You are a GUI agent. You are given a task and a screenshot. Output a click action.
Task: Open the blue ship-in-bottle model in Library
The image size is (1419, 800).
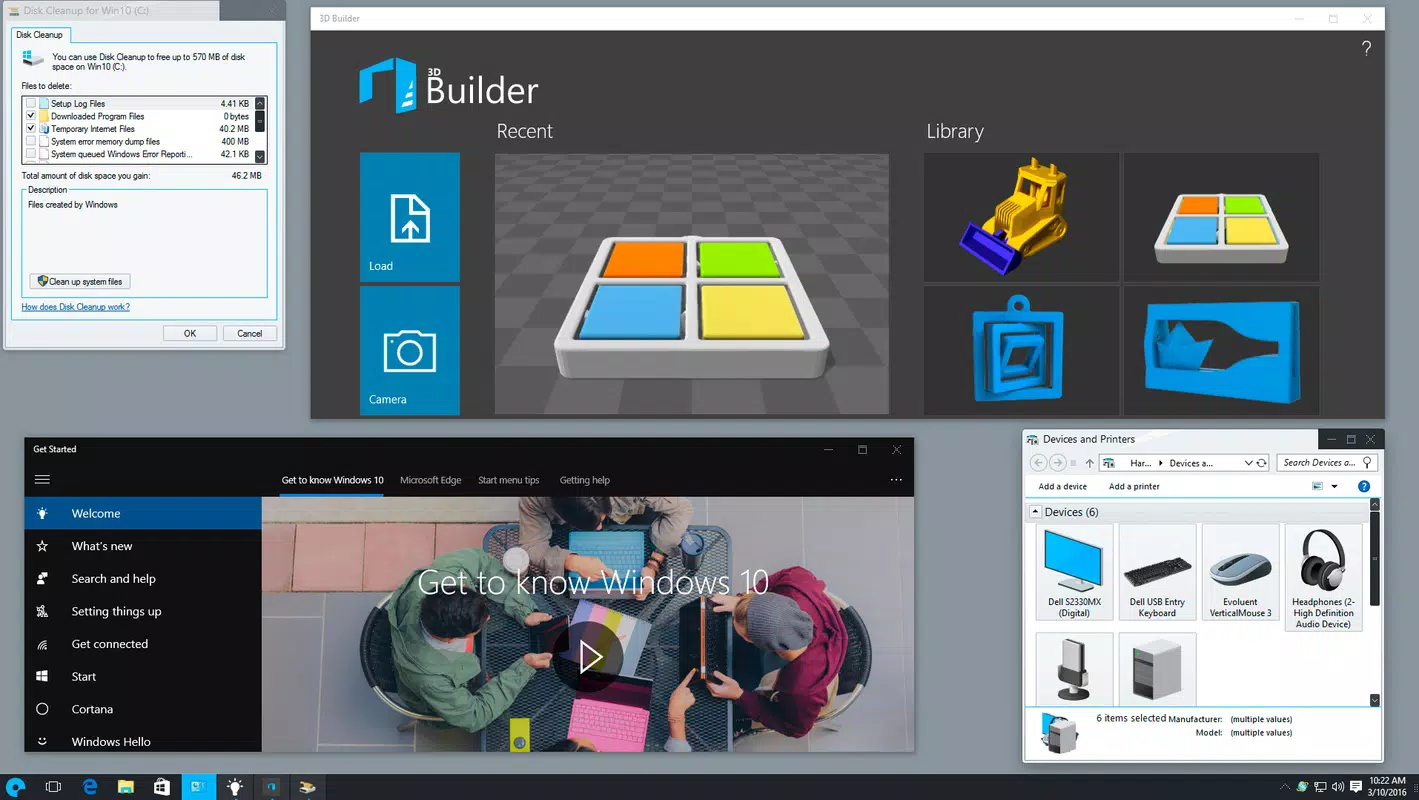1221,350
